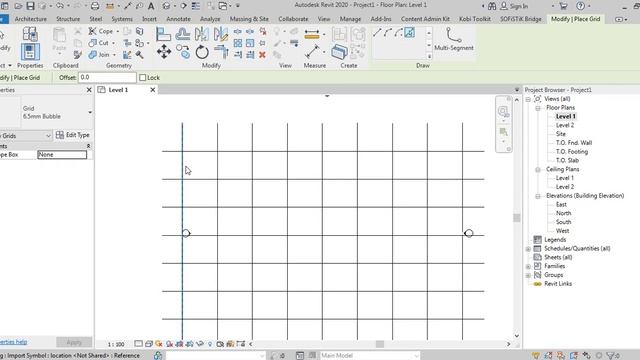
Task: Click the Edit Type button
Action: (x=73, y=135)
